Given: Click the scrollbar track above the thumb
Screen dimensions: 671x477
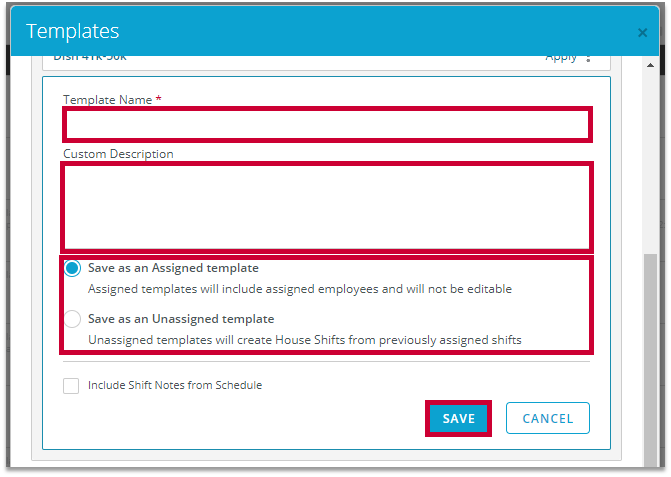Looking at the screenshot, I should click(649, 160).
